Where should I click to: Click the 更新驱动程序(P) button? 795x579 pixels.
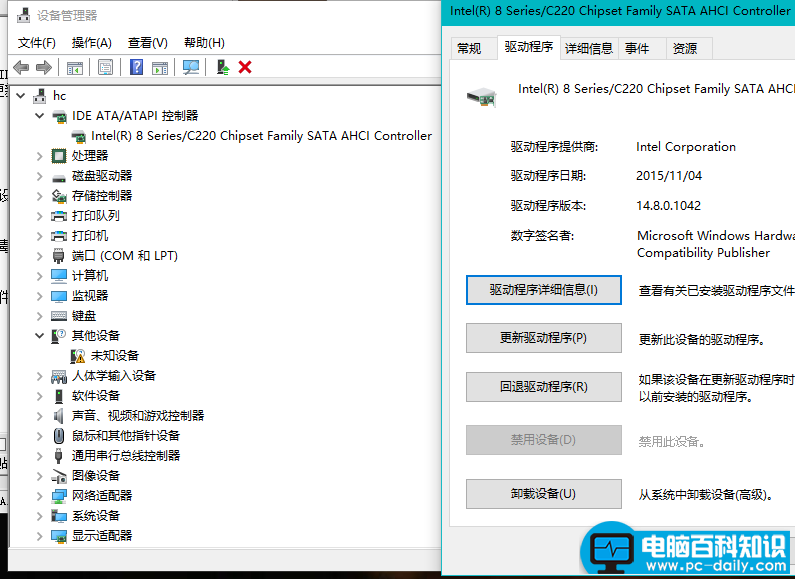pyautogui.click(x=544, y=338)
